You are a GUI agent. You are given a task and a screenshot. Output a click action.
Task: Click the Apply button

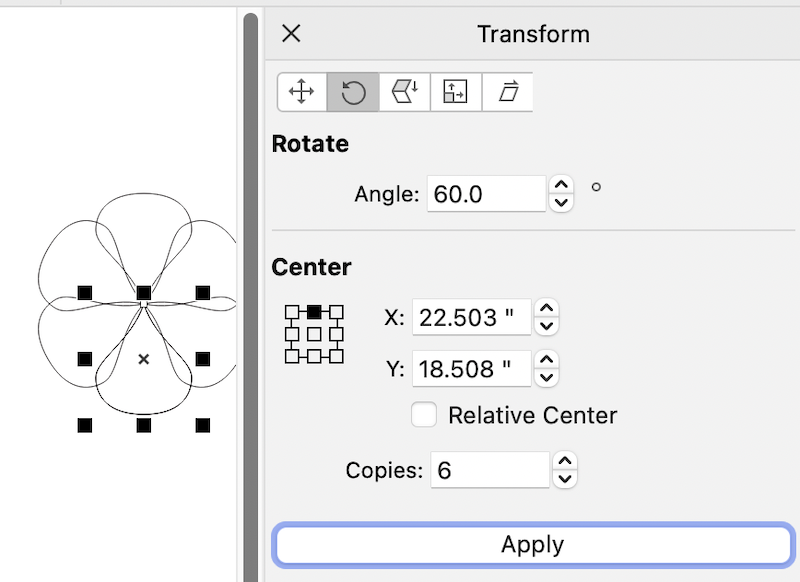point(532,545)
